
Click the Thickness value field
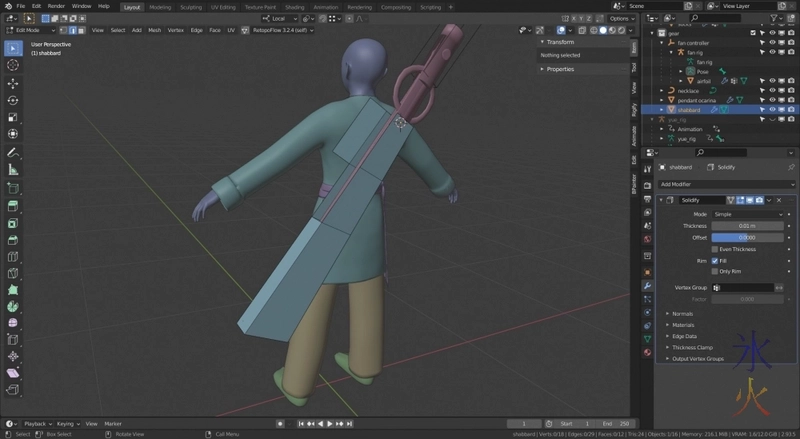point(746,226)
